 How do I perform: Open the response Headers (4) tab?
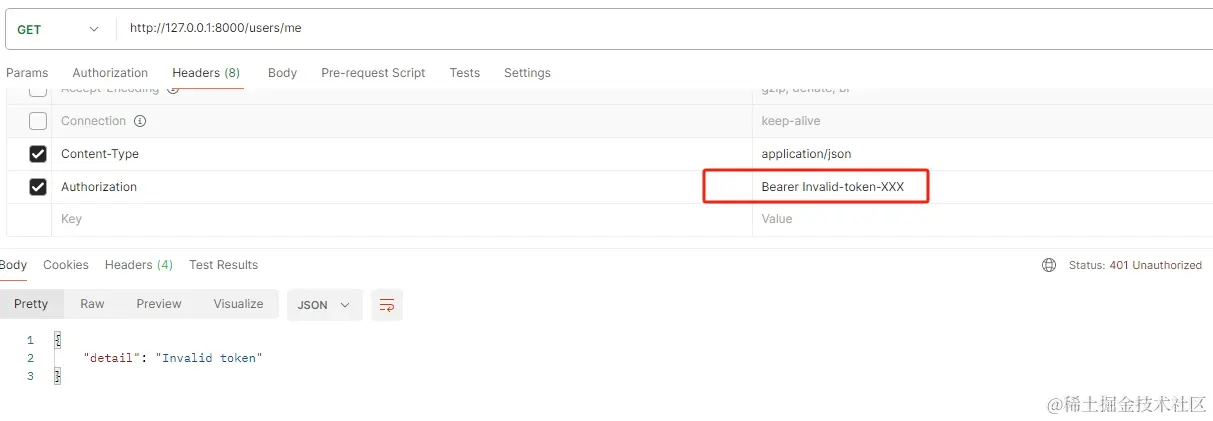click(139, 265)
